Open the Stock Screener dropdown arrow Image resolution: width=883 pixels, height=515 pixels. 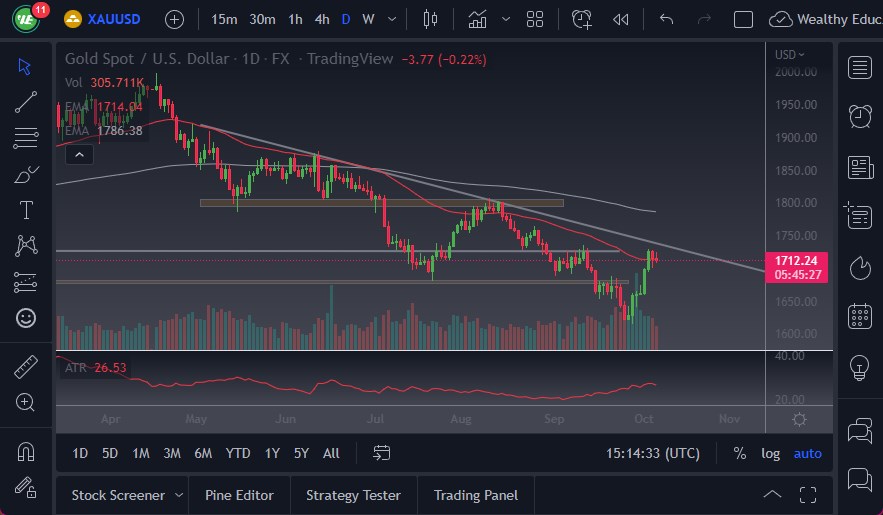[x=179, y=495]
